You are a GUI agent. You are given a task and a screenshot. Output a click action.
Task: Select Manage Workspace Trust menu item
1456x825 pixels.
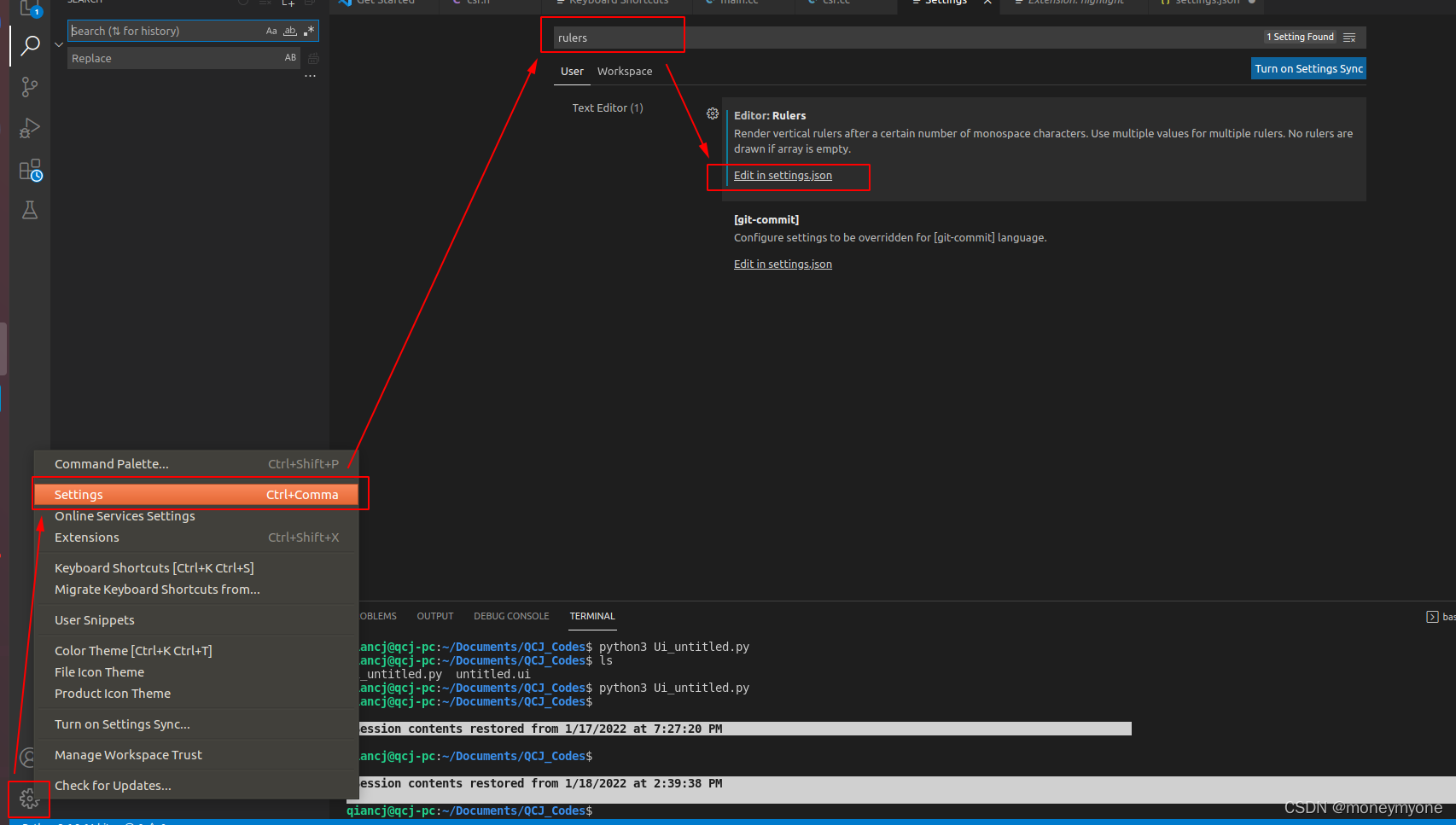coord(196,755)
